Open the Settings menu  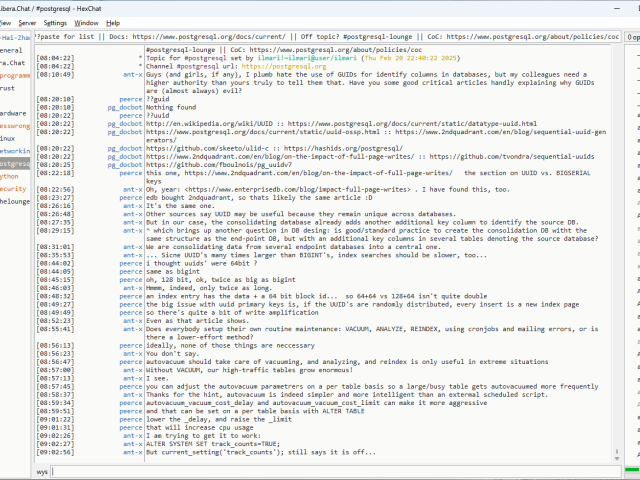55,22
